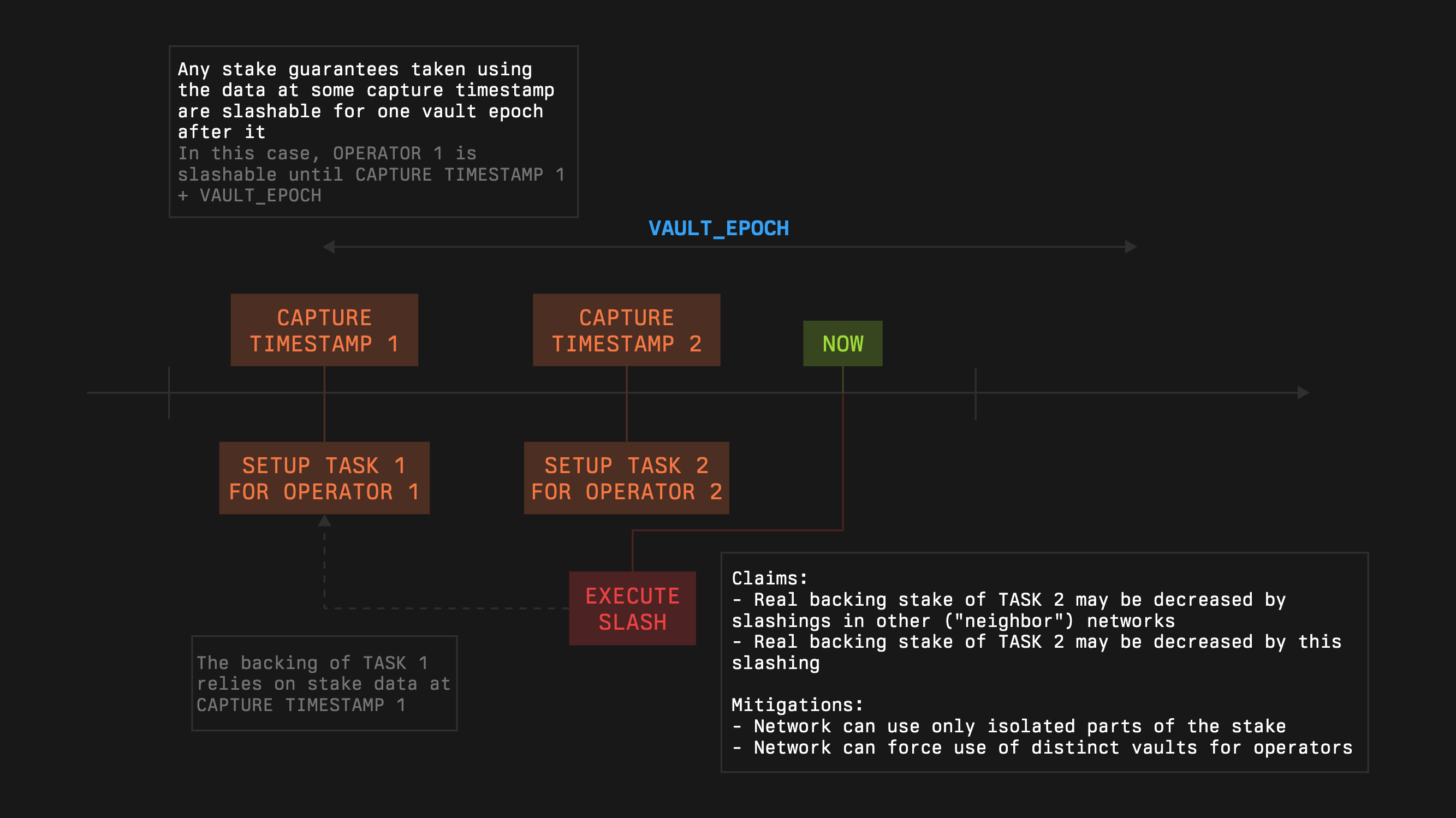Select the 'Any stake guarantees' note text
This screenshot has height=818, width=1456.
[x=365, y=100]
